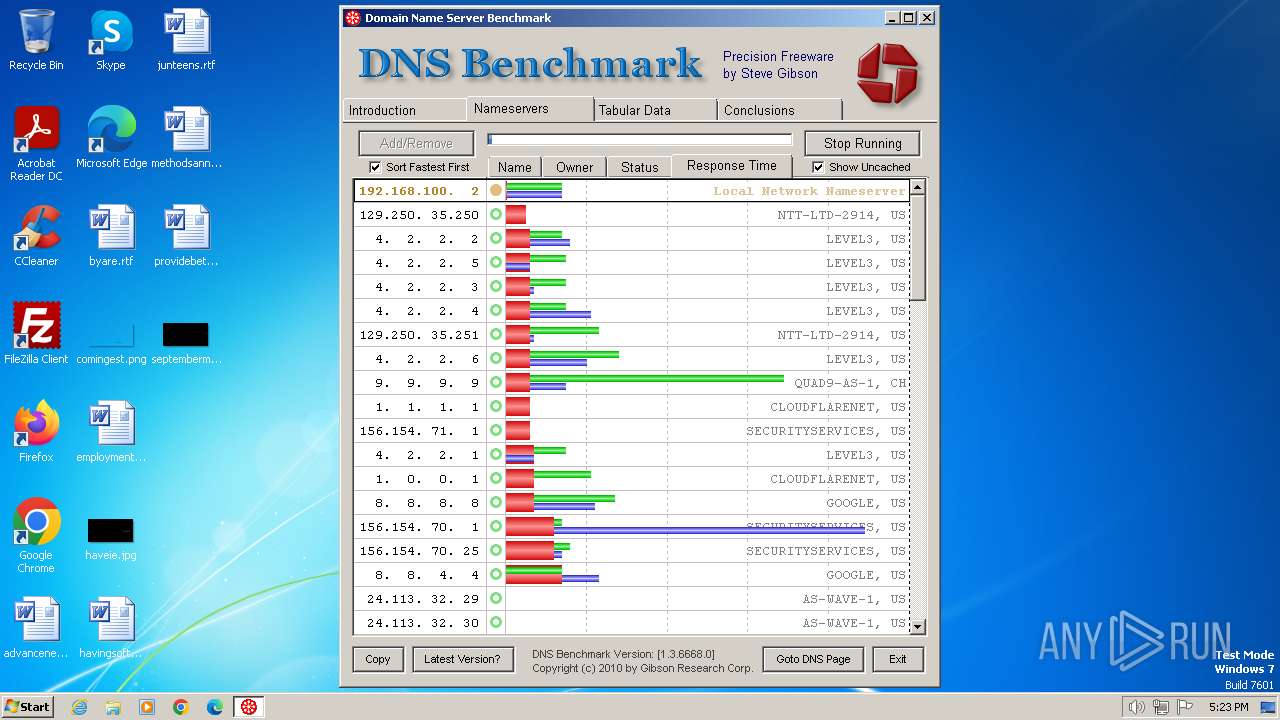Select the Owner view tab
Screen dimensions: 1280x720
coord(574,167)
